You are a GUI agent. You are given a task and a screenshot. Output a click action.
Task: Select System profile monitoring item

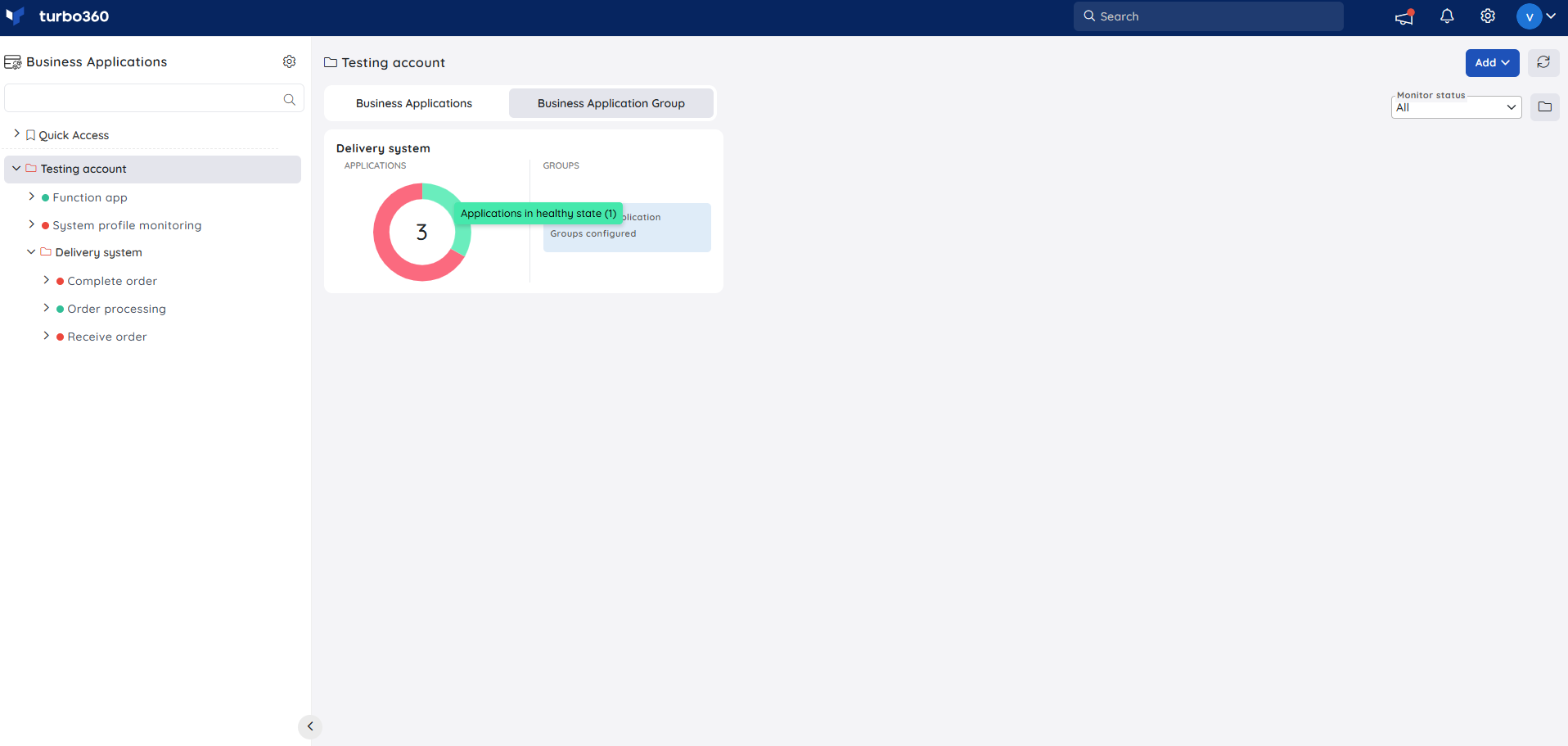pyautogui.click(x=127, y=225)
